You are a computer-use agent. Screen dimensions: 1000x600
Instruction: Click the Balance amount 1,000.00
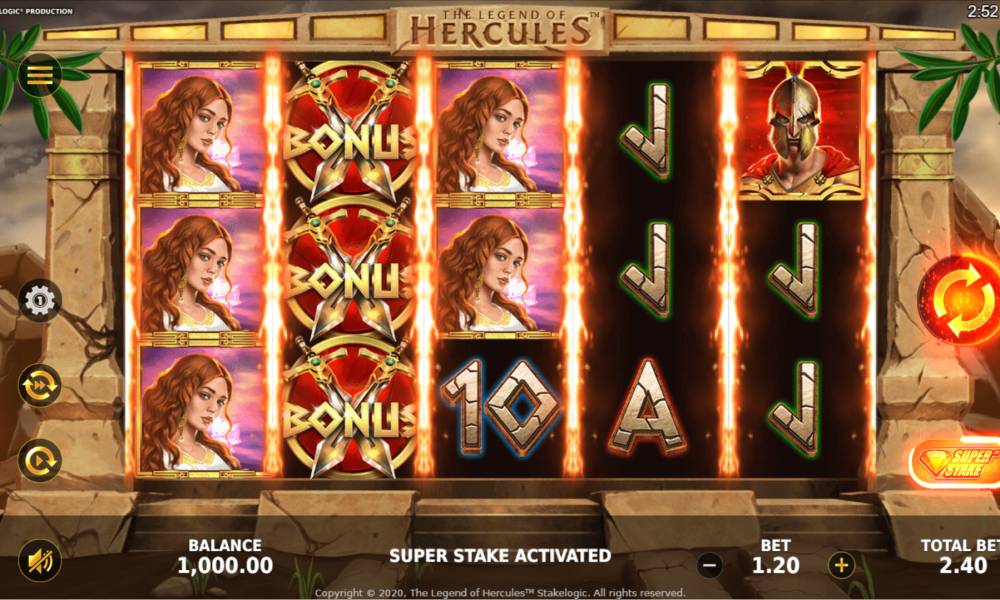225,566
